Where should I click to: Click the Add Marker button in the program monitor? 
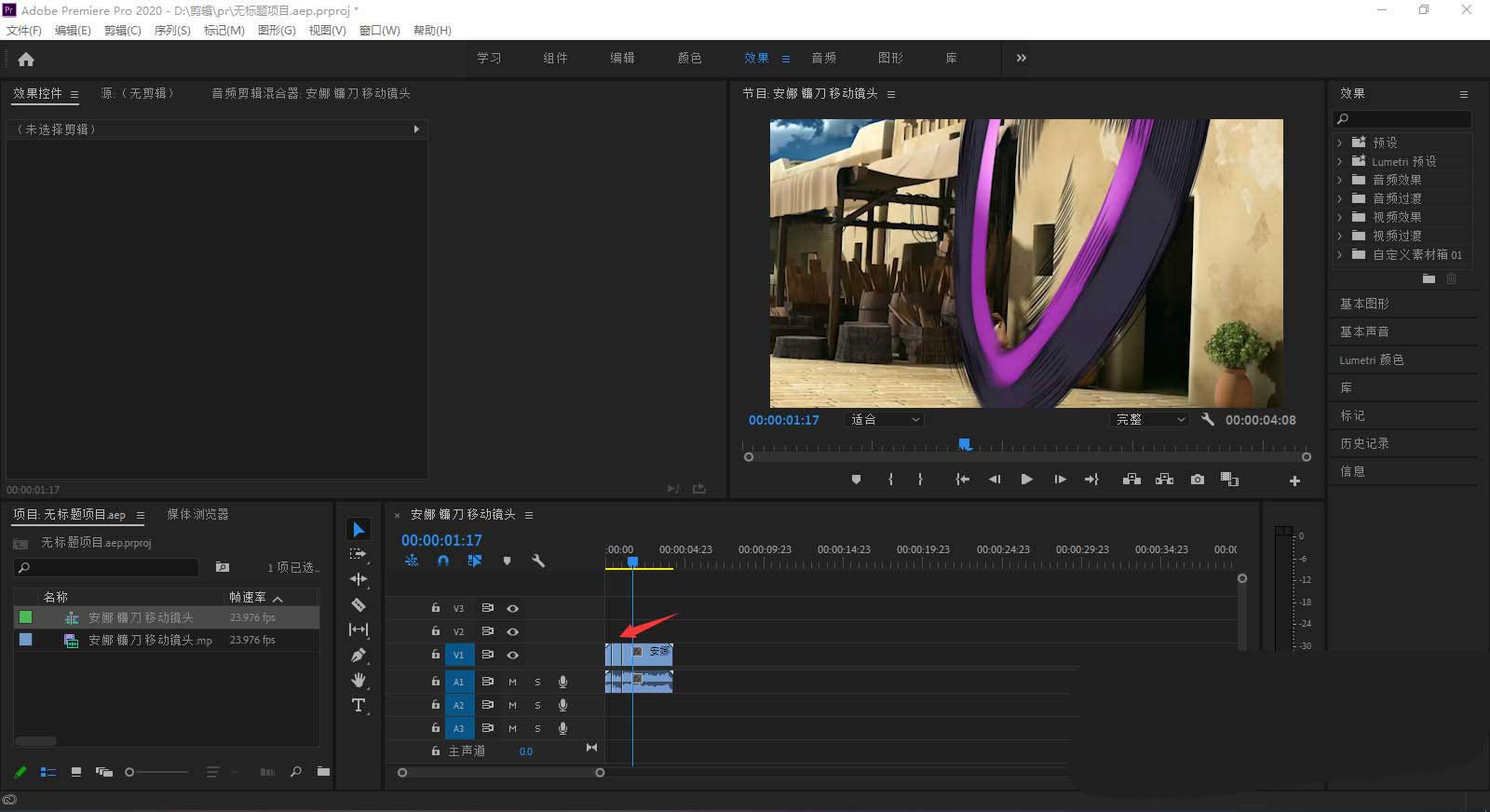pyautogui.click(x=856, y=480)
